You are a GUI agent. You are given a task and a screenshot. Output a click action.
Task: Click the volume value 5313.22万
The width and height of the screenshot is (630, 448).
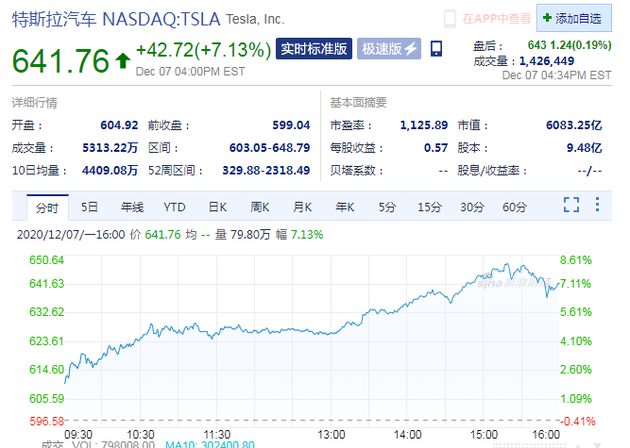point(110,148)
